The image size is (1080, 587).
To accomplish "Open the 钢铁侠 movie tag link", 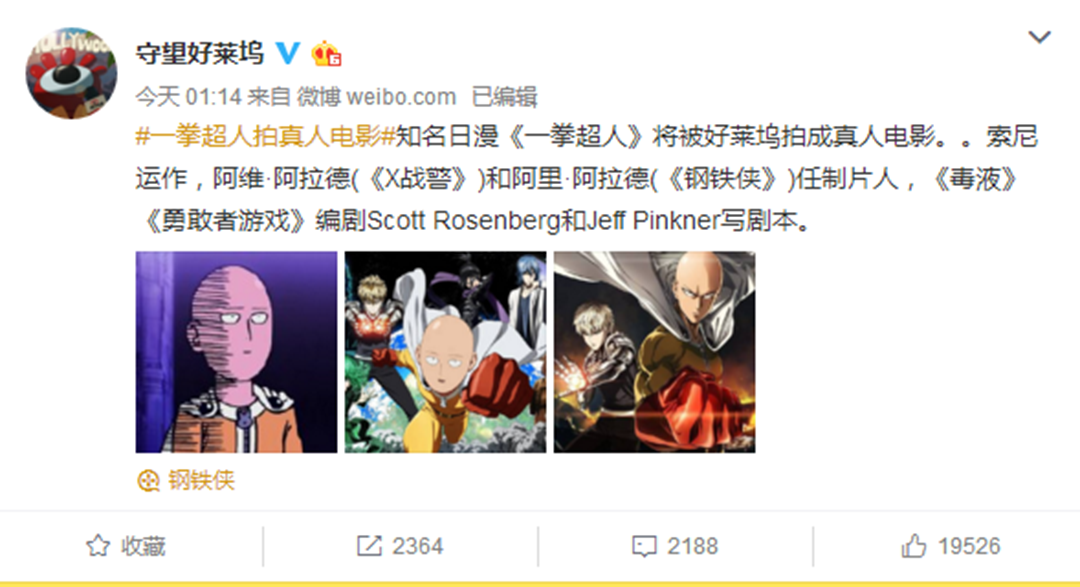I will click(201, 480).
